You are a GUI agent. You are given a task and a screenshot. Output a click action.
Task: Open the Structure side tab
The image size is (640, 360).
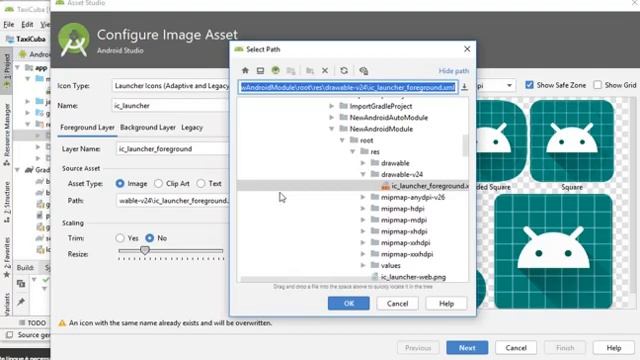click(x=7, y=202)
